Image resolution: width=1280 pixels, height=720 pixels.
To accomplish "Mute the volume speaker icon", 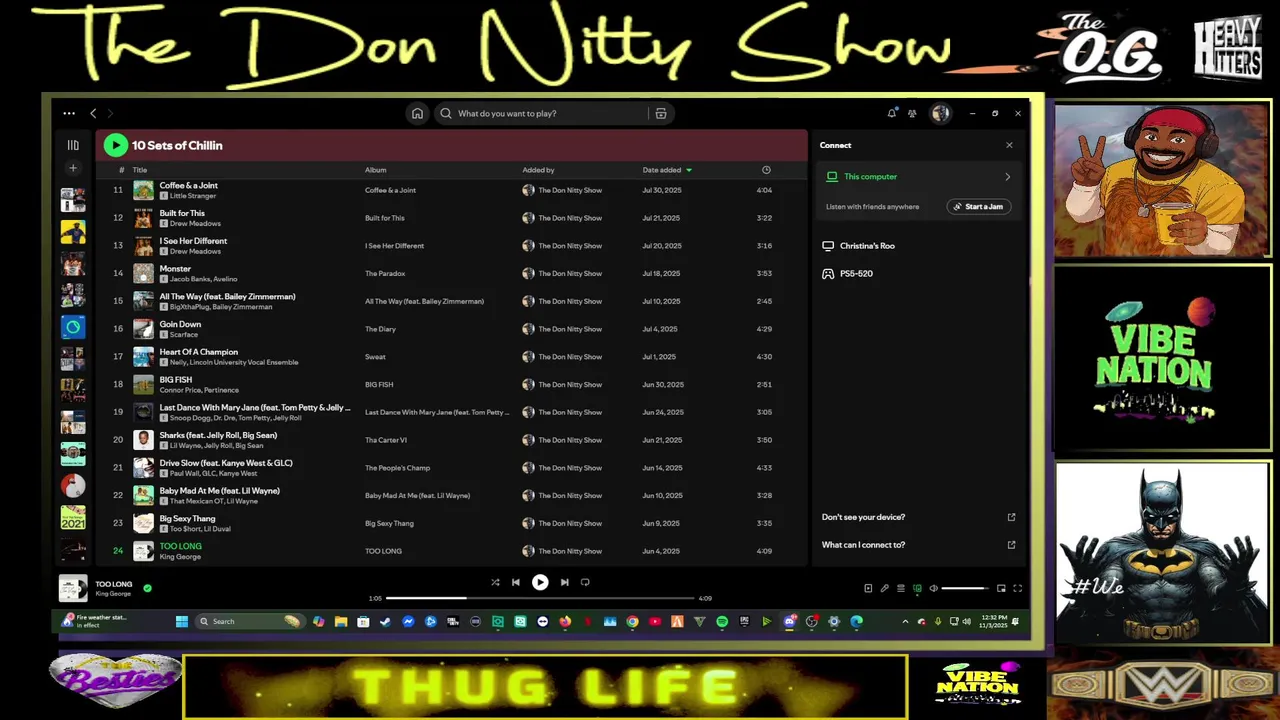I will coord(933,588).
